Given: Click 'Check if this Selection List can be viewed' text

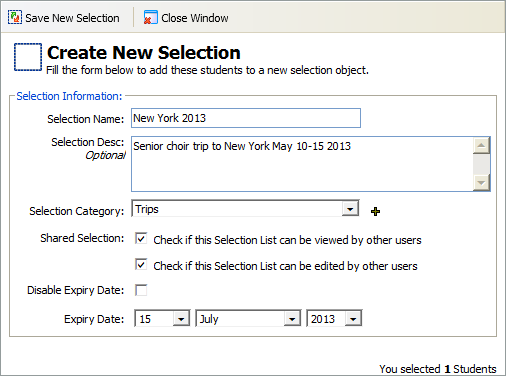Looking at the screenshot, I should (287, 240).
